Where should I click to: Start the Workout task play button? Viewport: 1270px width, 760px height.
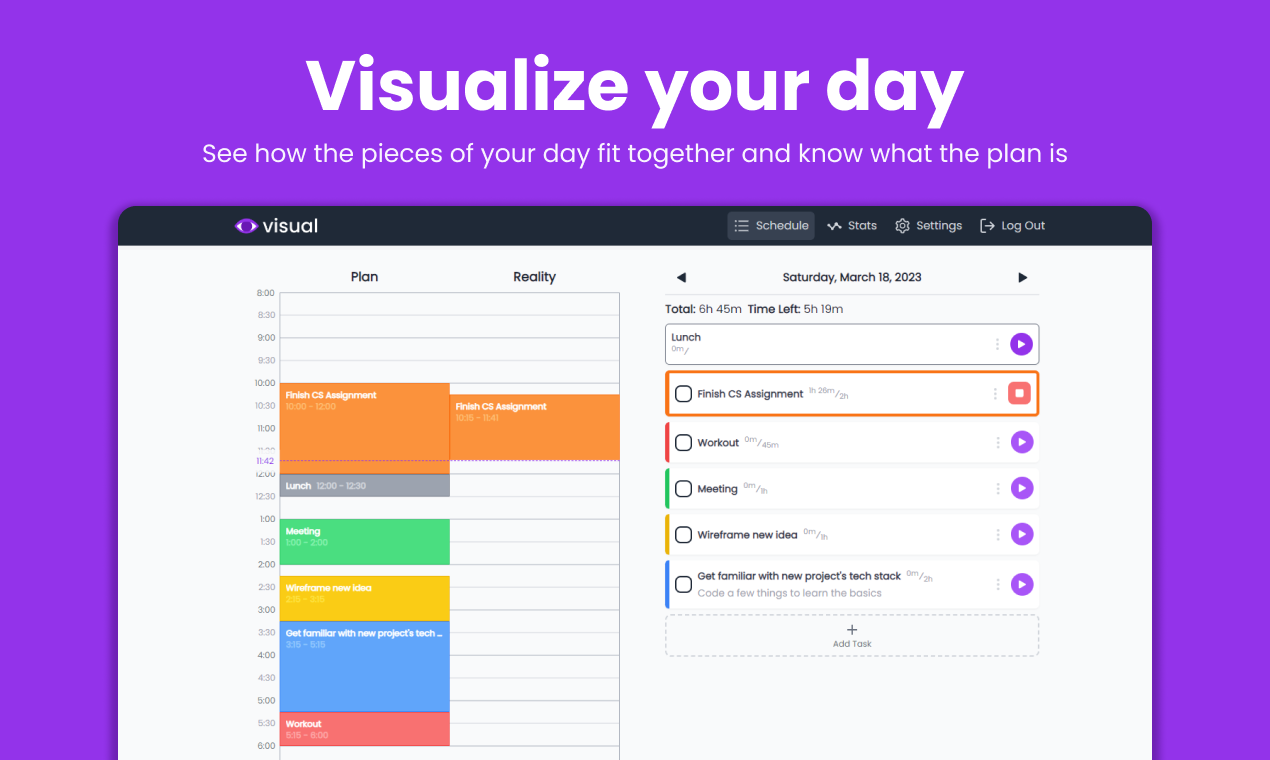click(1021, 442)
